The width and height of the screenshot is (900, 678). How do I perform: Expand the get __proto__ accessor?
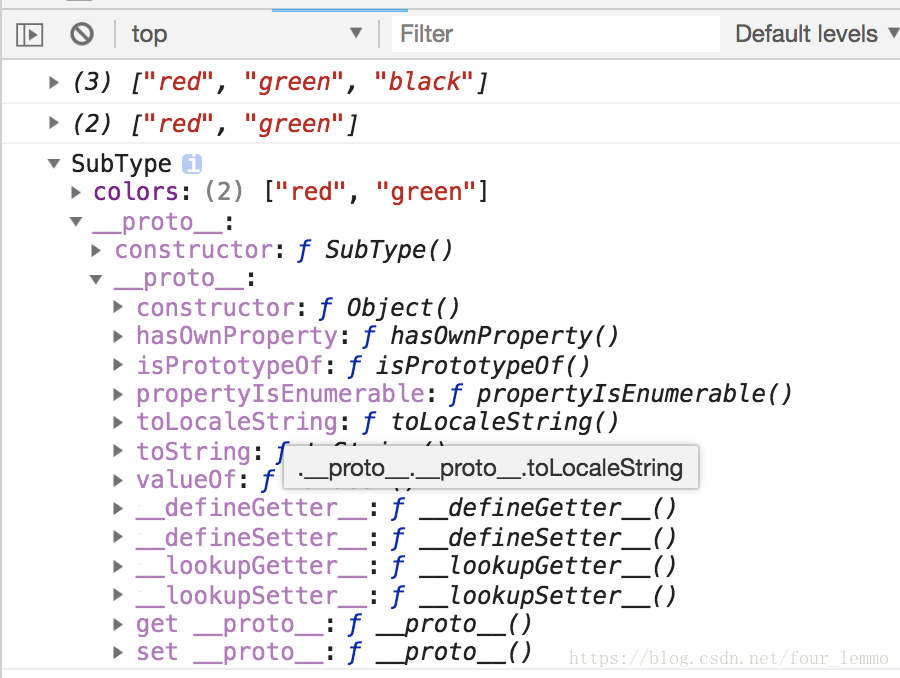pos(119,625)
